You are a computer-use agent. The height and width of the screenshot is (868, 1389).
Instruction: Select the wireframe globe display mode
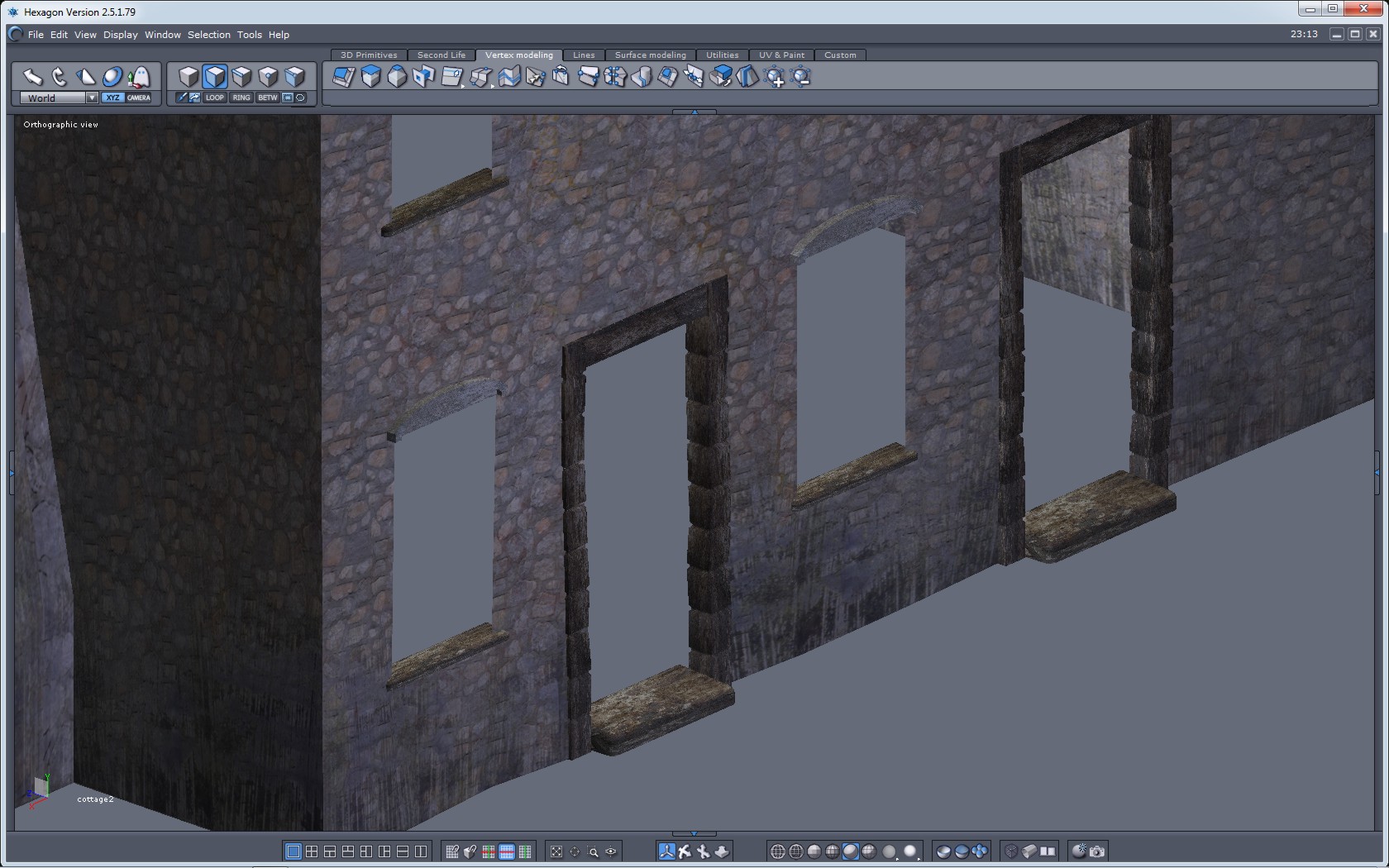tap(778, 851)
